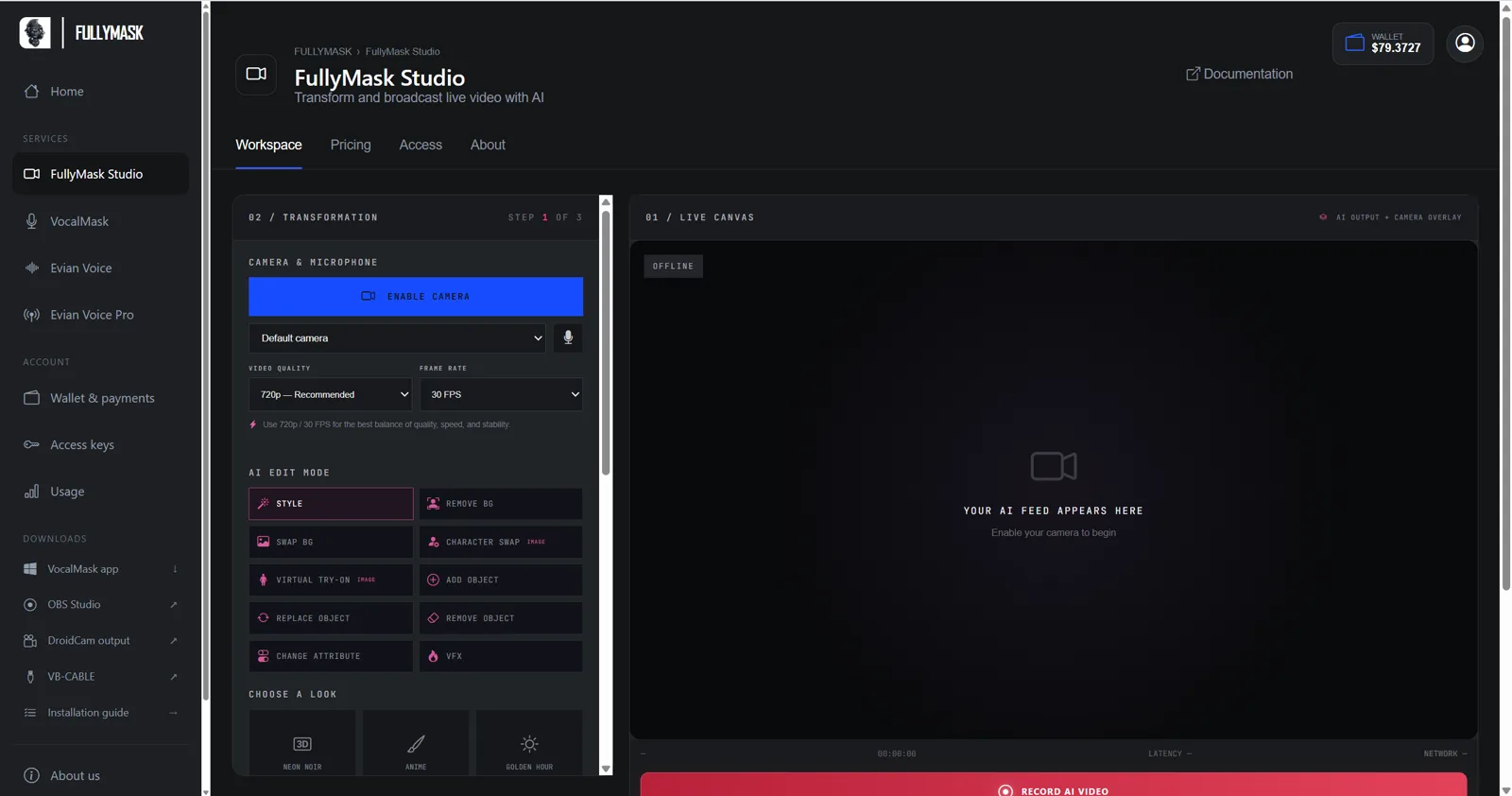The width and height of the screenshot is (1512, 796).
Task: Open Evian Voice service
Action: pos(101,268)
